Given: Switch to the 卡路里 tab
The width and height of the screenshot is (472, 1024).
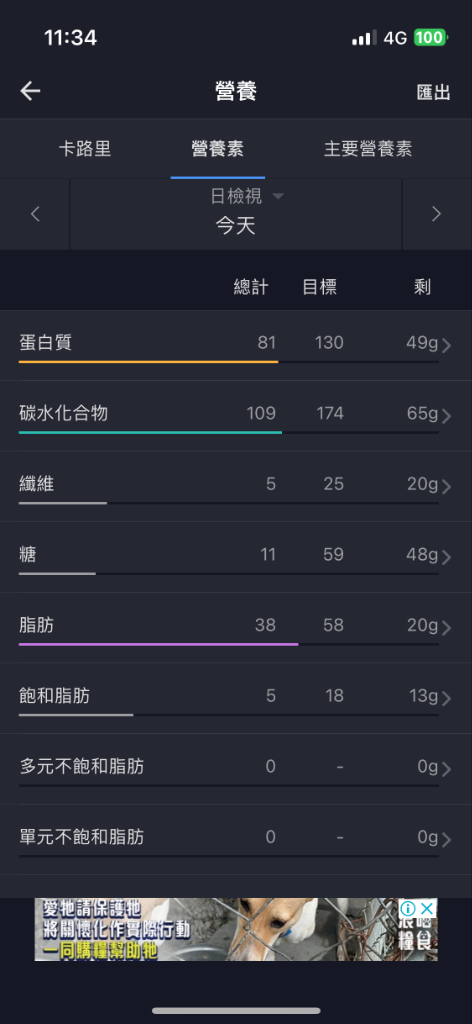Looking at the screenshot, I should click(x=85, y=149).
